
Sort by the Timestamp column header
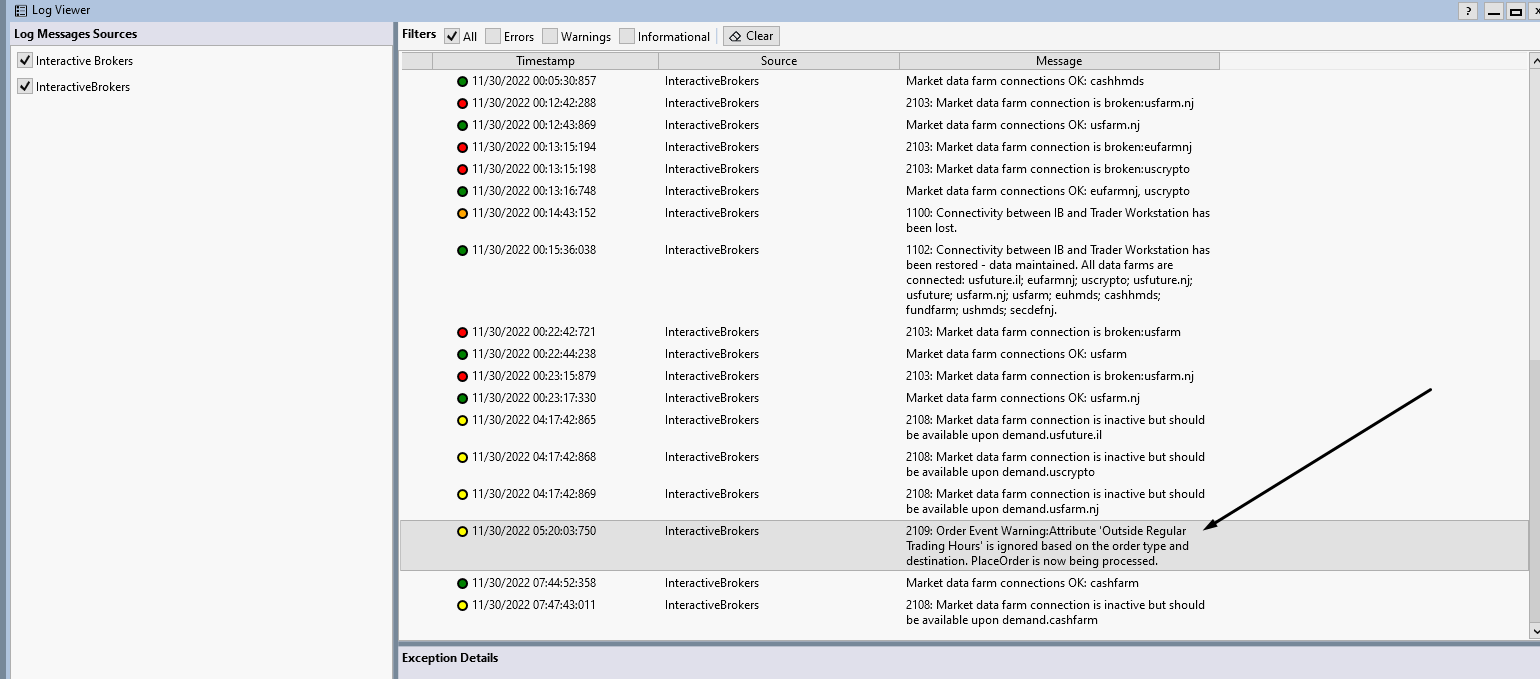pos(545,61)
